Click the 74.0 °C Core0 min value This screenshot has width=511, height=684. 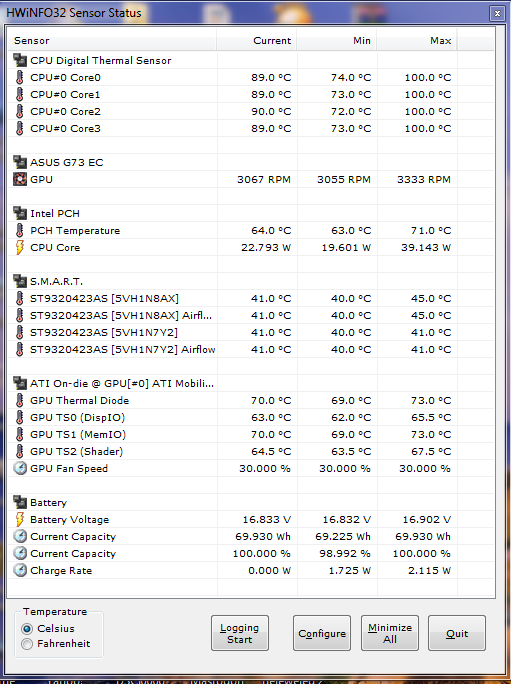(x=351, y=78)
